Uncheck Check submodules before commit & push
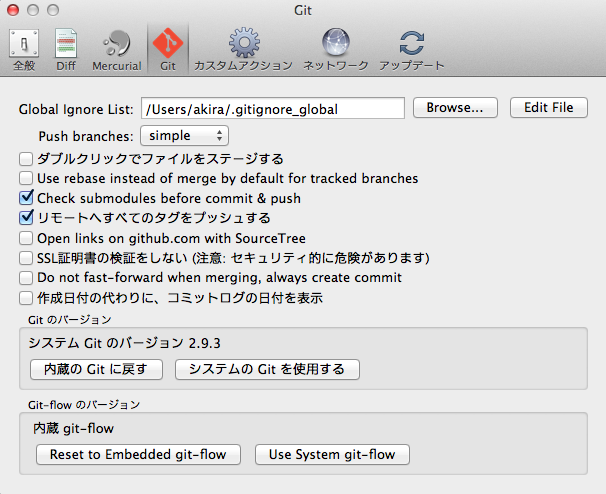The width and height of the screenshot is (606, 494). tap(26, 198)
